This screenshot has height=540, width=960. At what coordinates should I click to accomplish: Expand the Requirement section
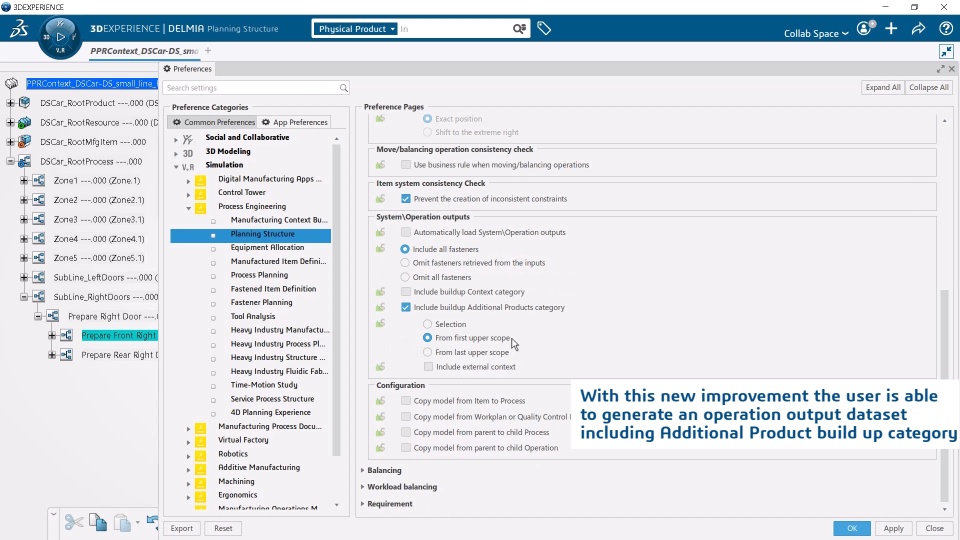pyautogui.click(x=362, y=504)
